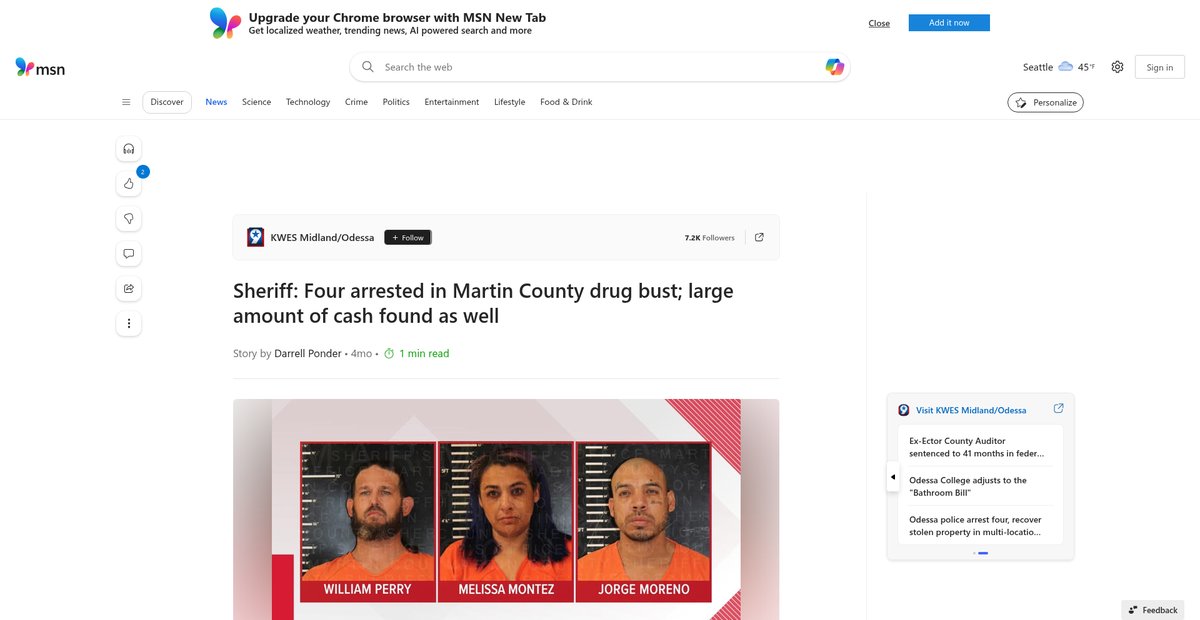Listen to article with headphones icon
The height and width of the screenshot is (620, 1200).
point(129,149)
